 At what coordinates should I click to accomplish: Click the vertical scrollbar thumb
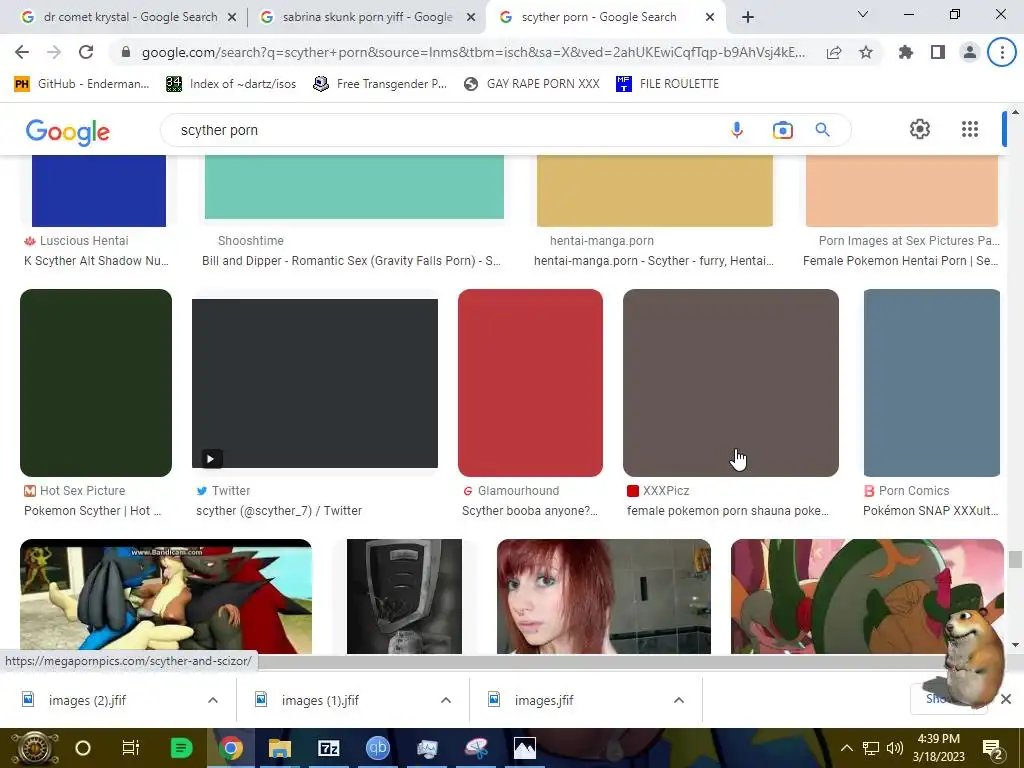pos(1014,560)
